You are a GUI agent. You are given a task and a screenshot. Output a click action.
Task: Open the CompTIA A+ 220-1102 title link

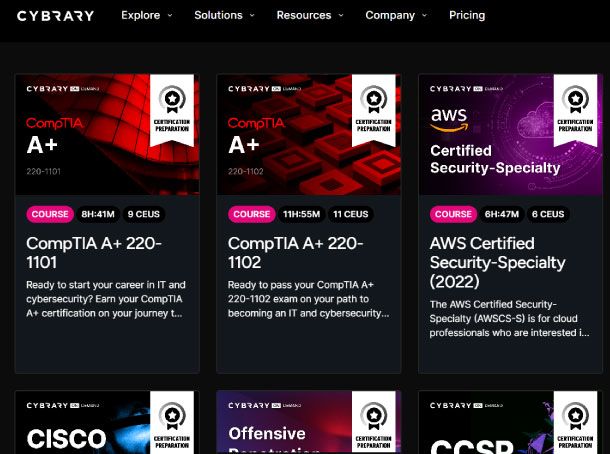[x=295, y=253]
